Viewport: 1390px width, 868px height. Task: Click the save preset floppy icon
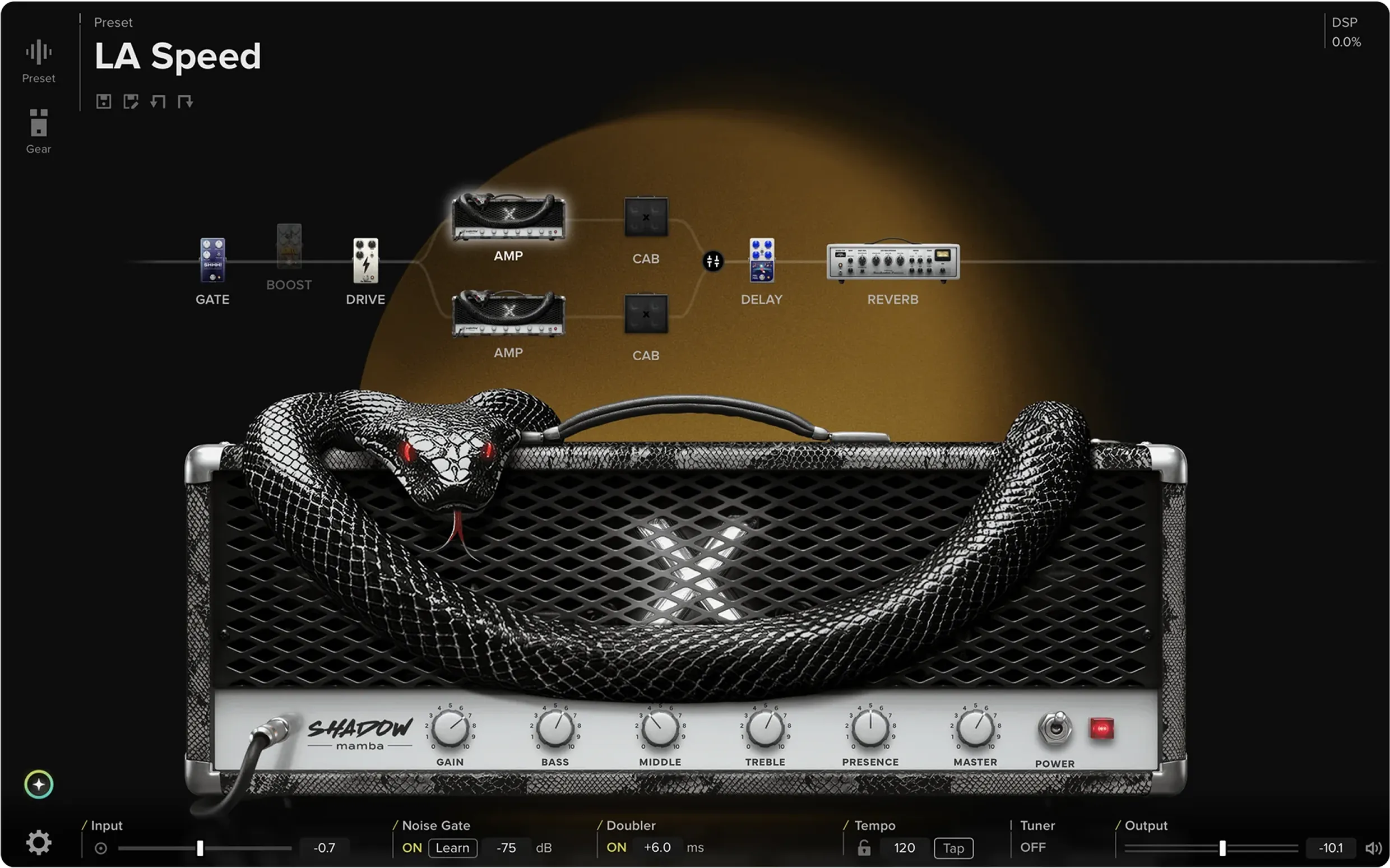[103, 101]
